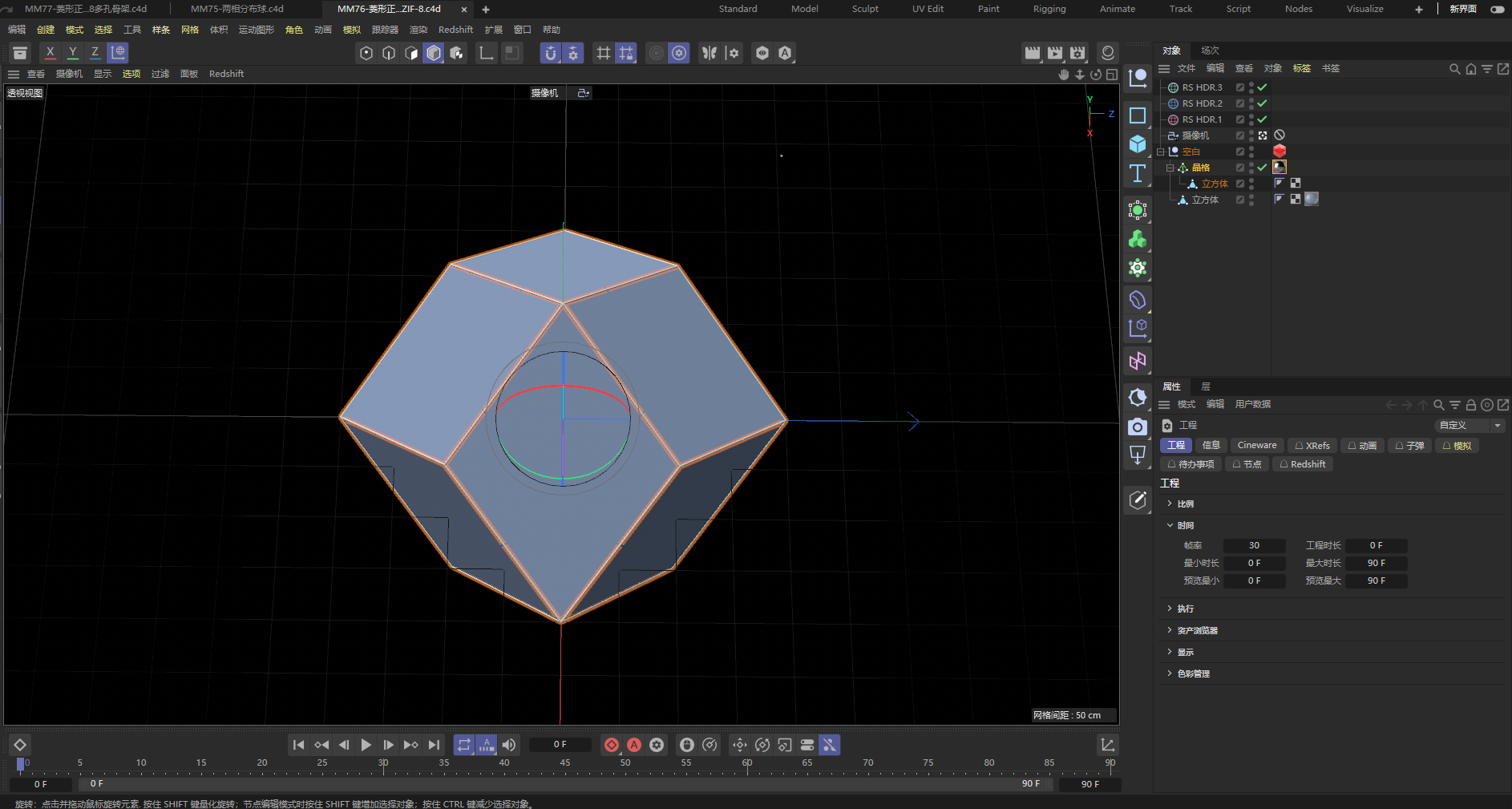Click the Workplane grid icon
This screenshot has width=1512, height=809.
coord(604,53)
